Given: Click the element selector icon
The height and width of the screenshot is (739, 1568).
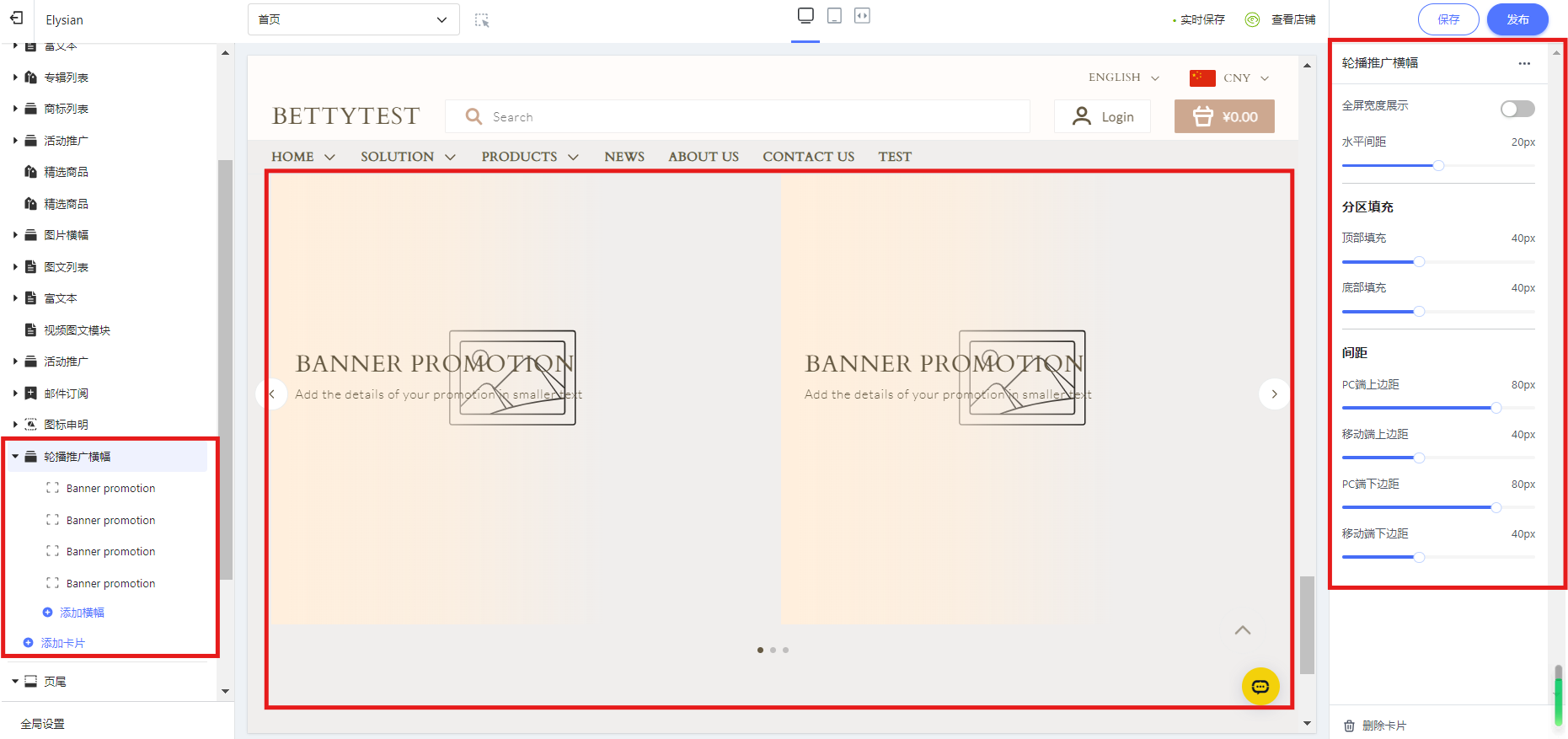Looking at the screenshot, I should [x=482, y=19].
